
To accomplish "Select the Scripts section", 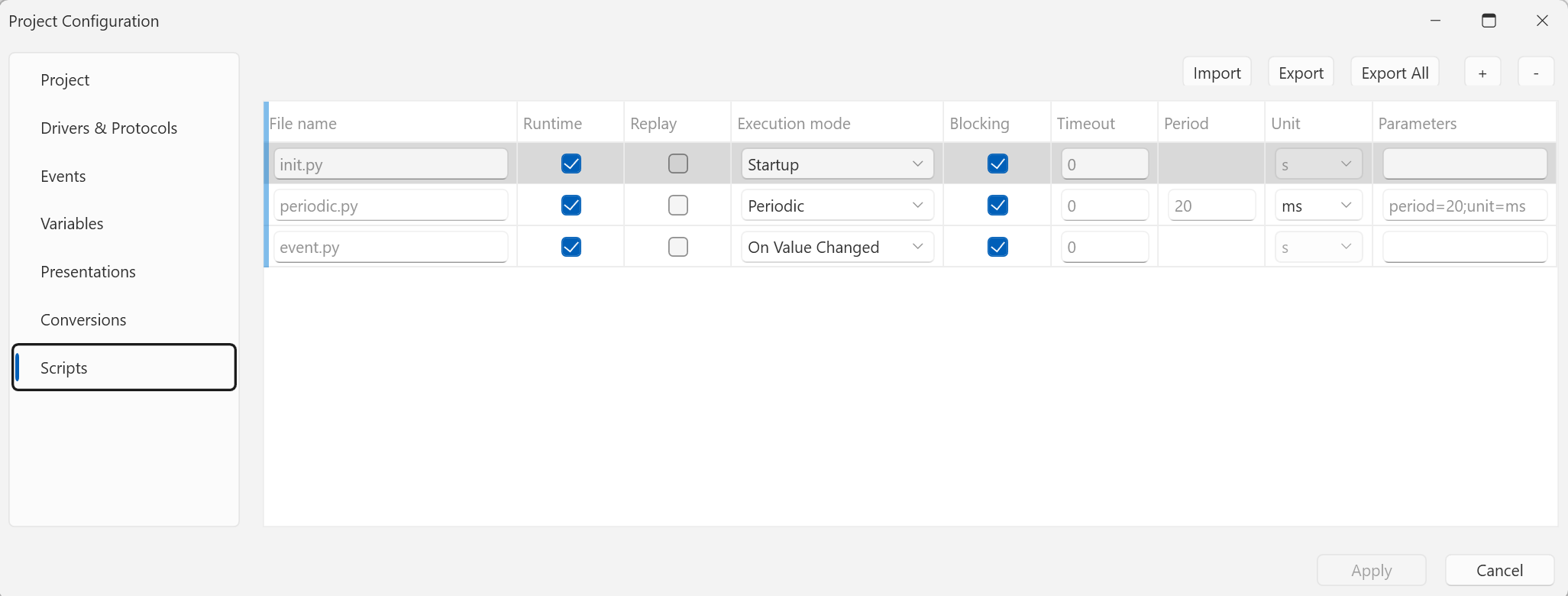I will 124,368.
